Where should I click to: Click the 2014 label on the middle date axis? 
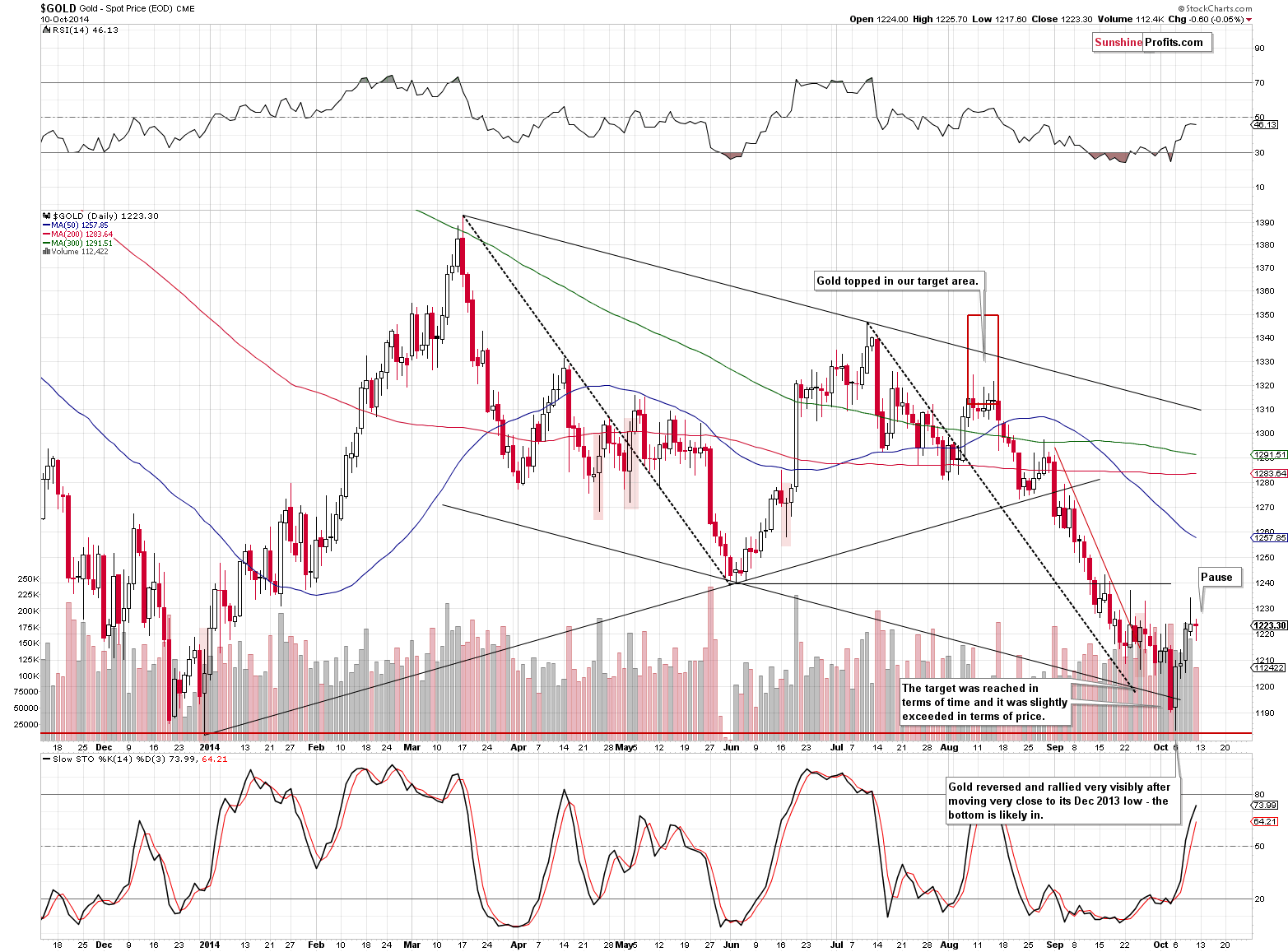[210, 747]
